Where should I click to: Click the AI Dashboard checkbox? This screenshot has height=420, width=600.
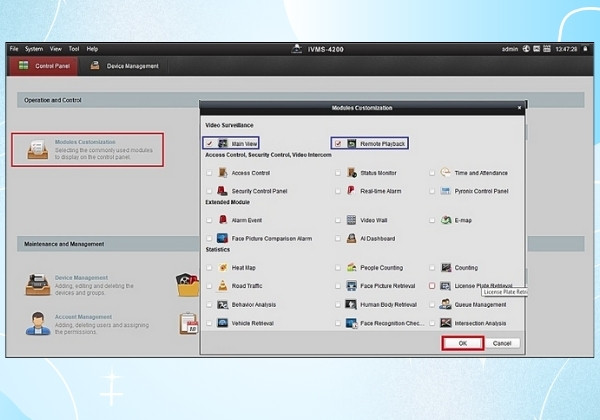tap(338, 238)
